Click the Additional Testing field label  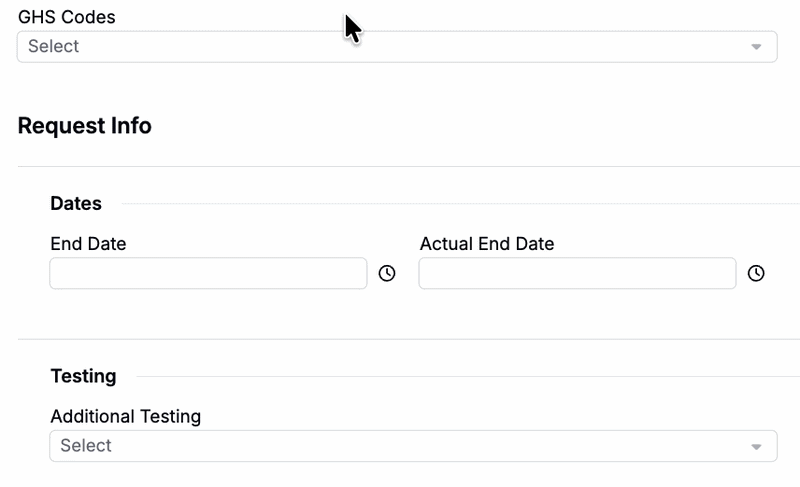pyautogui.click(x=126, y=416)
